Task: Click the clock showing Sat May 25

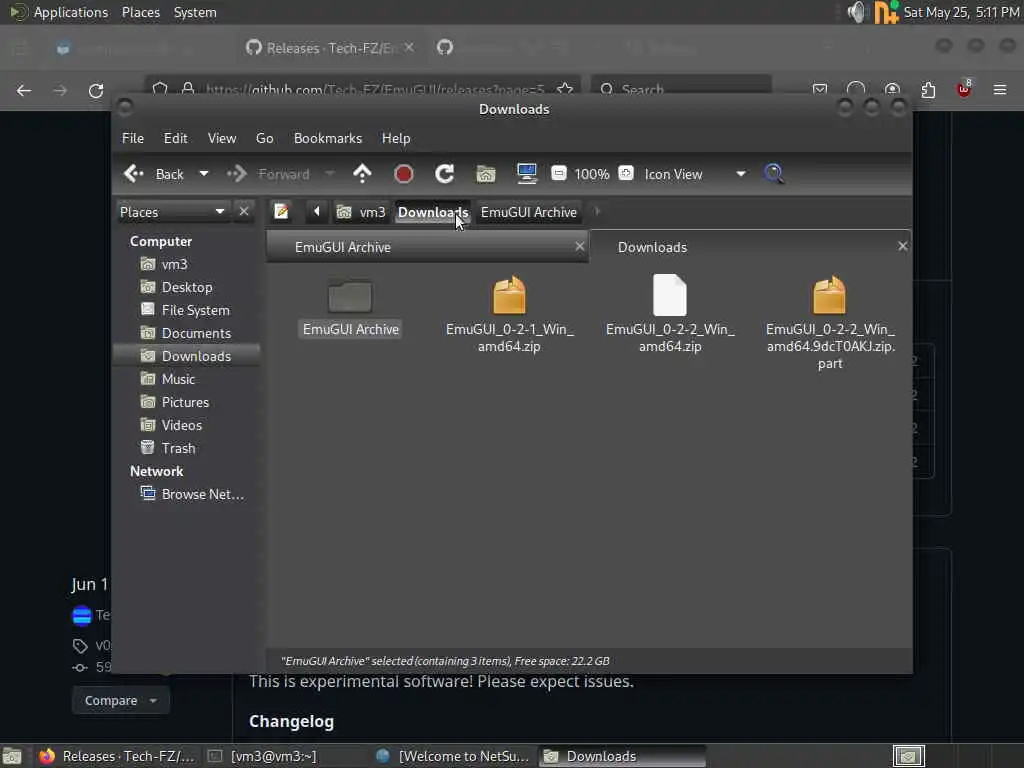Action: [961, 12]
